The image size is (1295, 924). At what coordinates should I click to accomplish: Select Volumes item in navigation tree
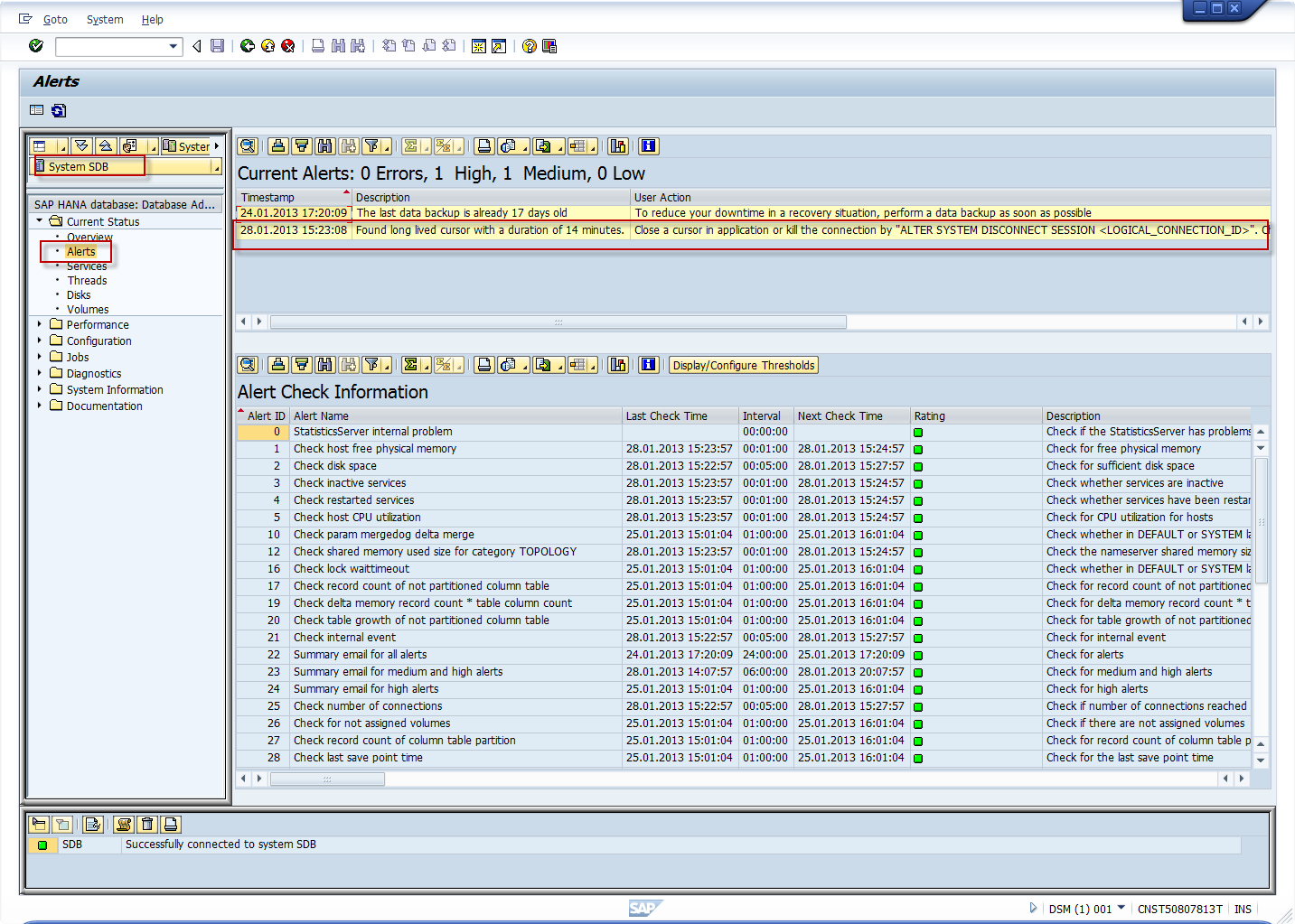[x=88, y=309]
